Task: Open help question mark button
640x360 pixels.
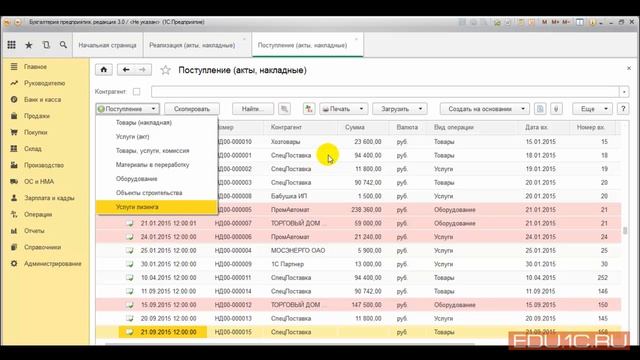Action: pyautogui.click(x=623, y=109)
